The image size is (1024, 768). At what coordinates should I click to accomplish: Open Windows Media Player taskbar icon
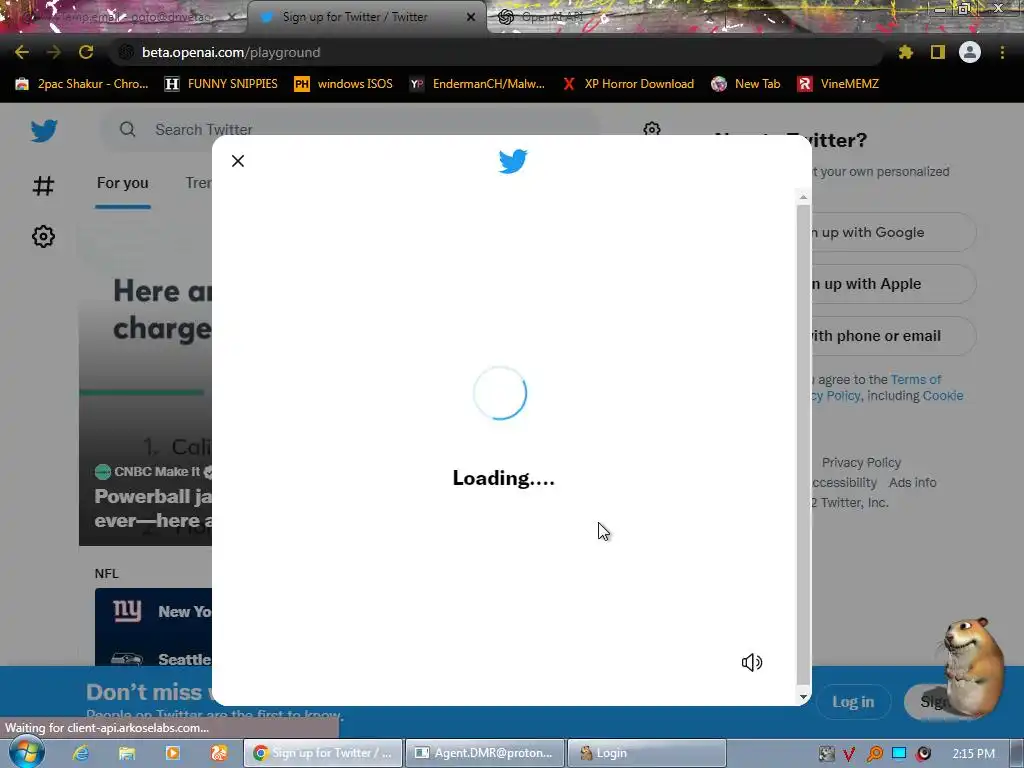(x=172, y=753)
